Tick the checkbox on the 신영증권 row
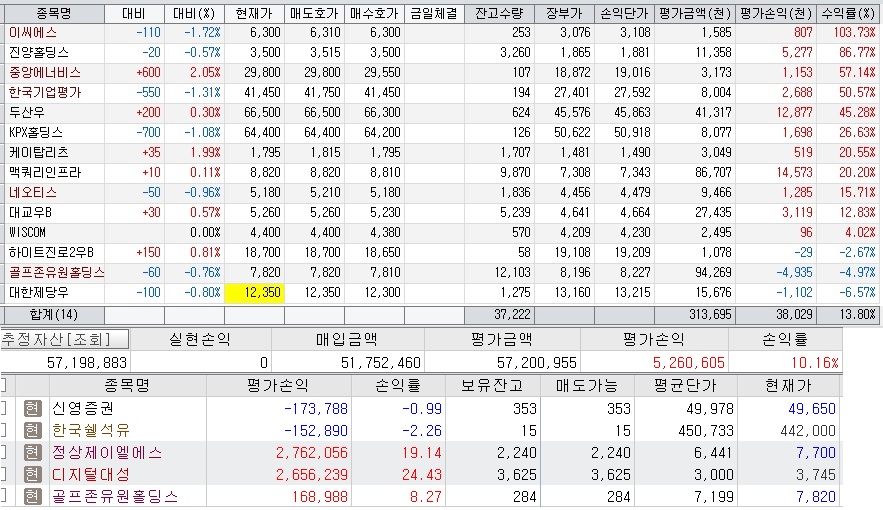The image size is (883, 510). 3,408
